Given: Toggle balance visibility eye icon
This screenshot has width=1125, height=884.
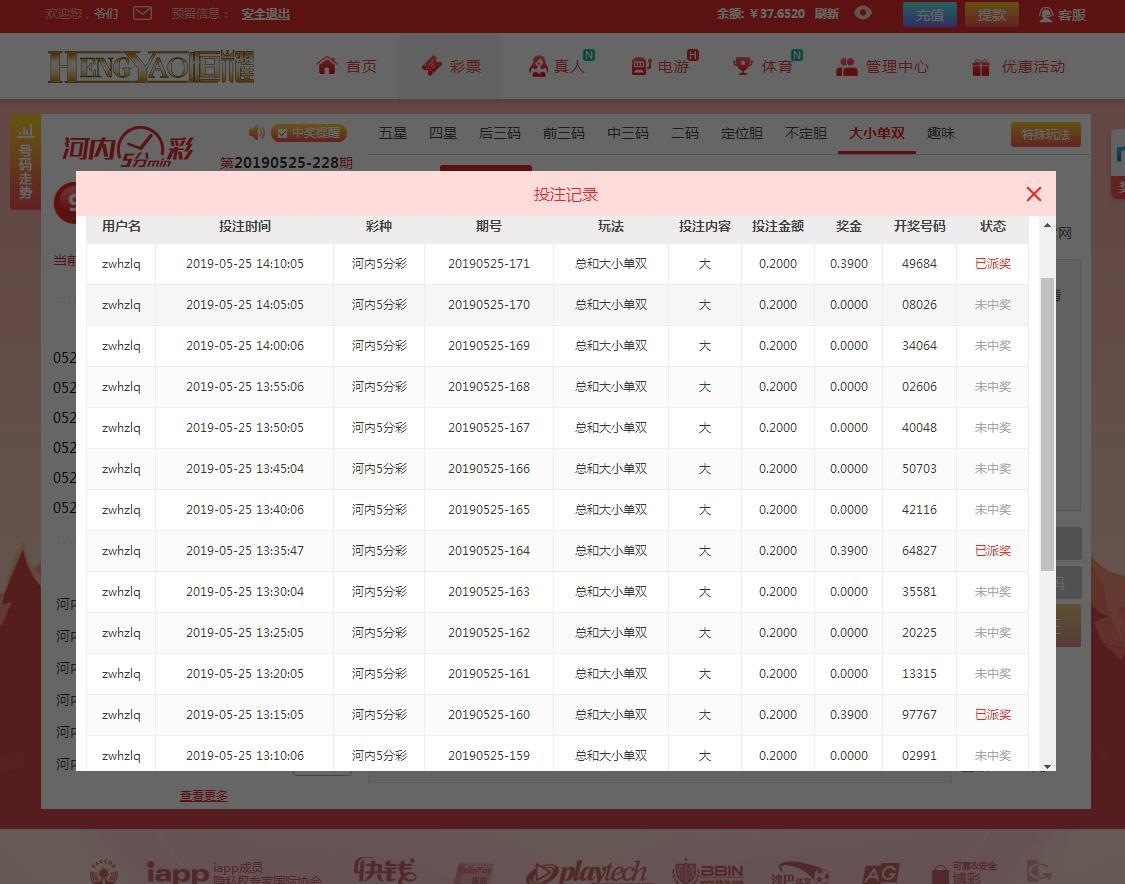Looking at the screenshot, I should [x=862, y=13].
